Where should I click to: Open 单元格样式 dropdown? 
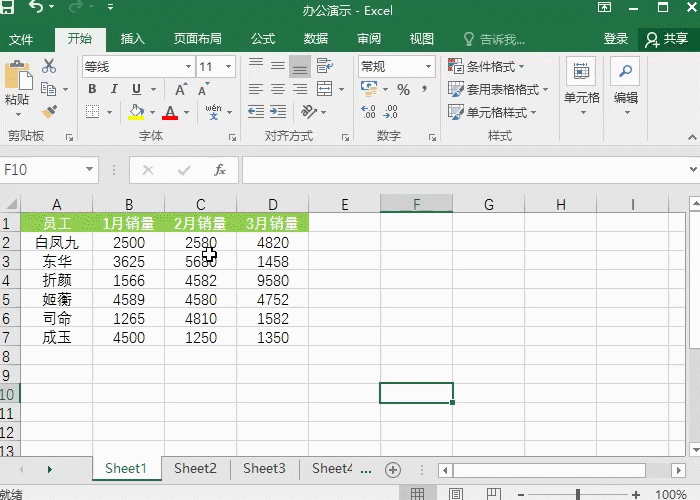pos(492,112)
